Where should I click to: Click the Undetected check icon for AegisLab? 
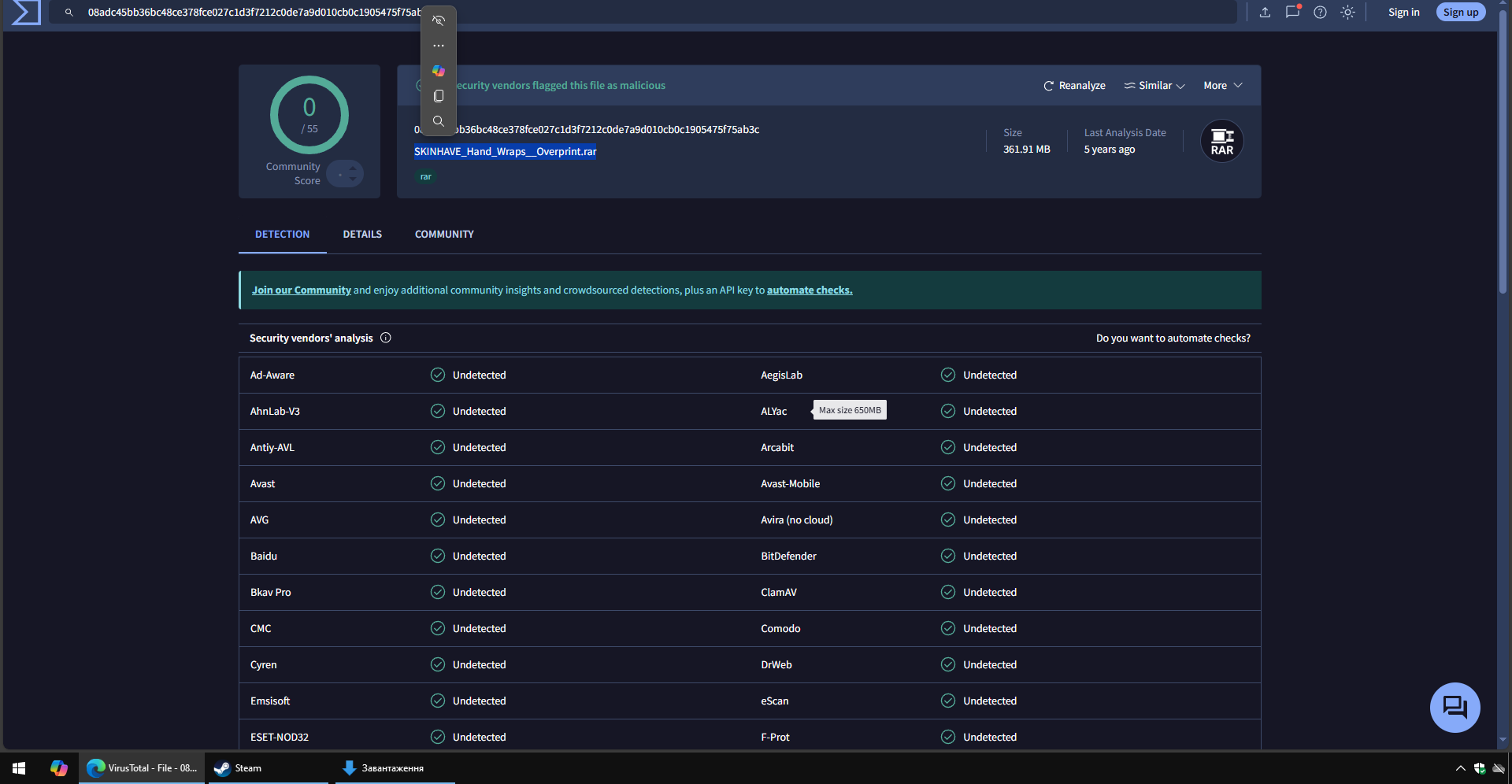coord(948,375)
